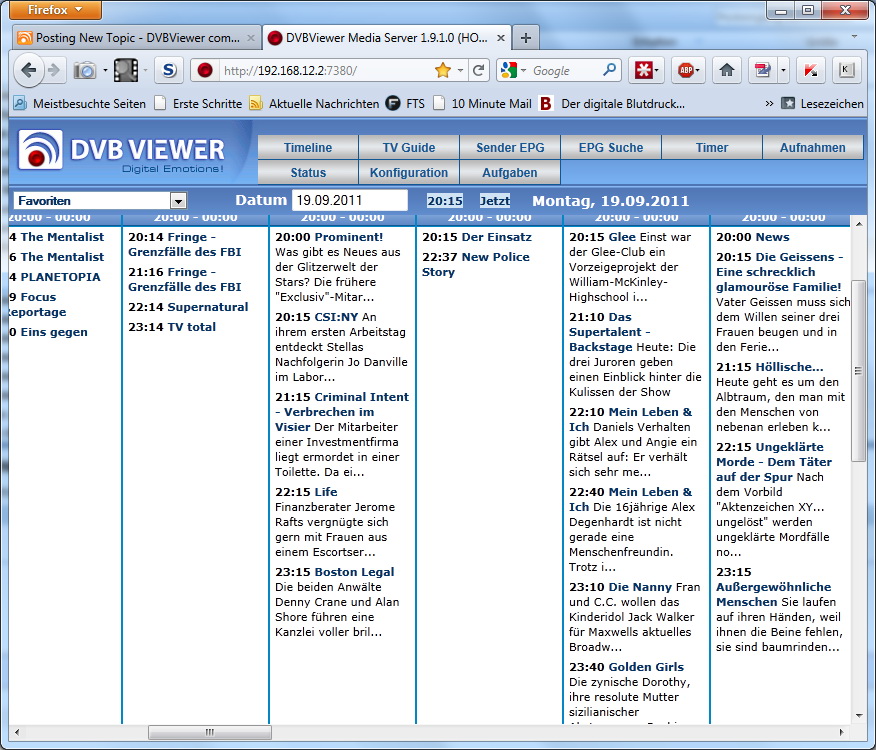The image size is (876, 750).
Task: Open the notepad icon dropdown arrow
Action: tap(783, 70)
